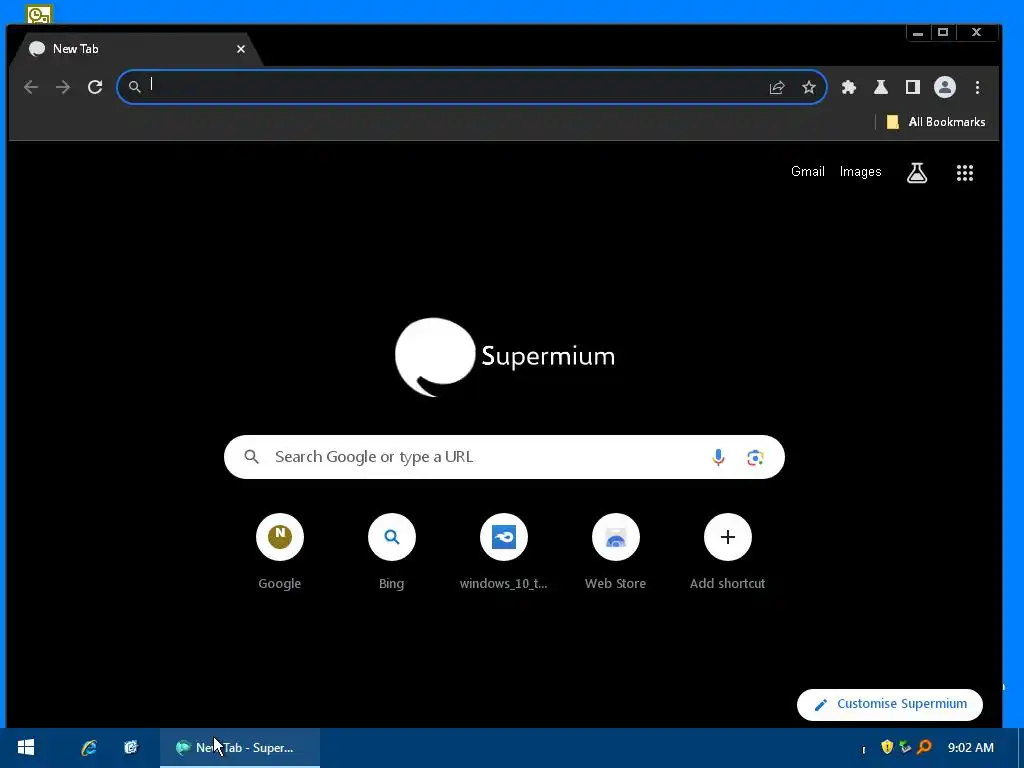Maximize the Supermium window
1024x768 pixels.
[x=942, y=32]
